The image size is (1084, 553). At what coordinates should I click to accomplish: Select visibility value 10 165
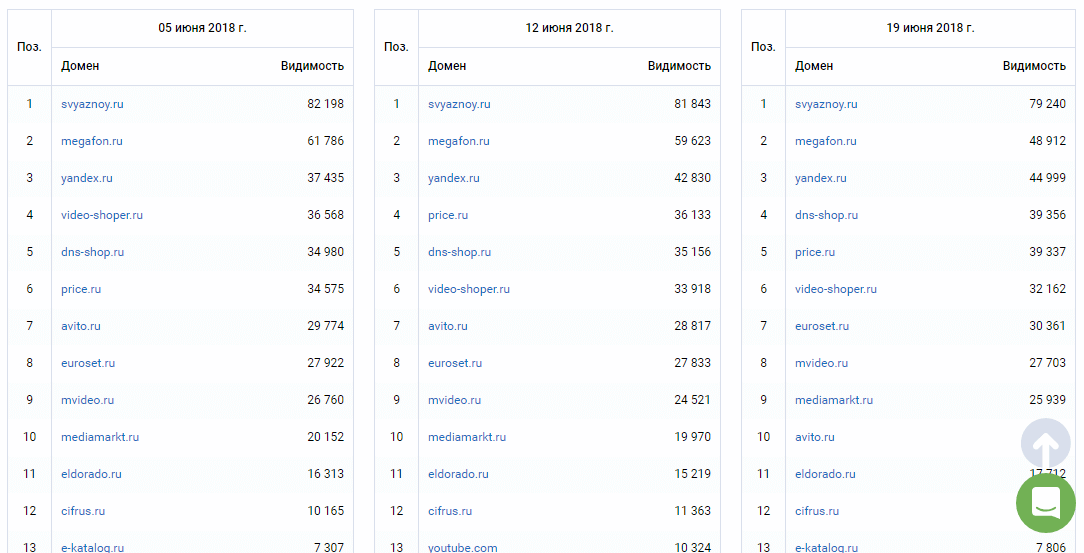pos(326,511)
